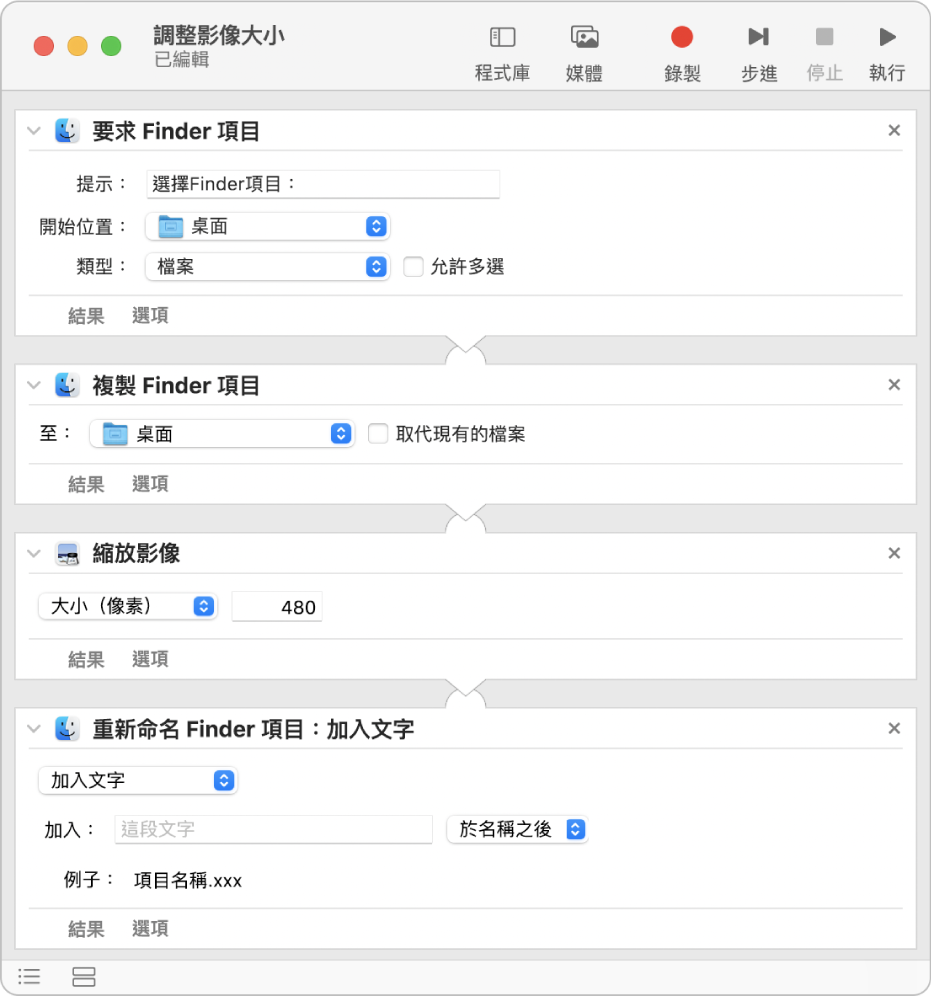Open the 程式庫 library panel
931x998 pixels.
click(x=502, y=52)
